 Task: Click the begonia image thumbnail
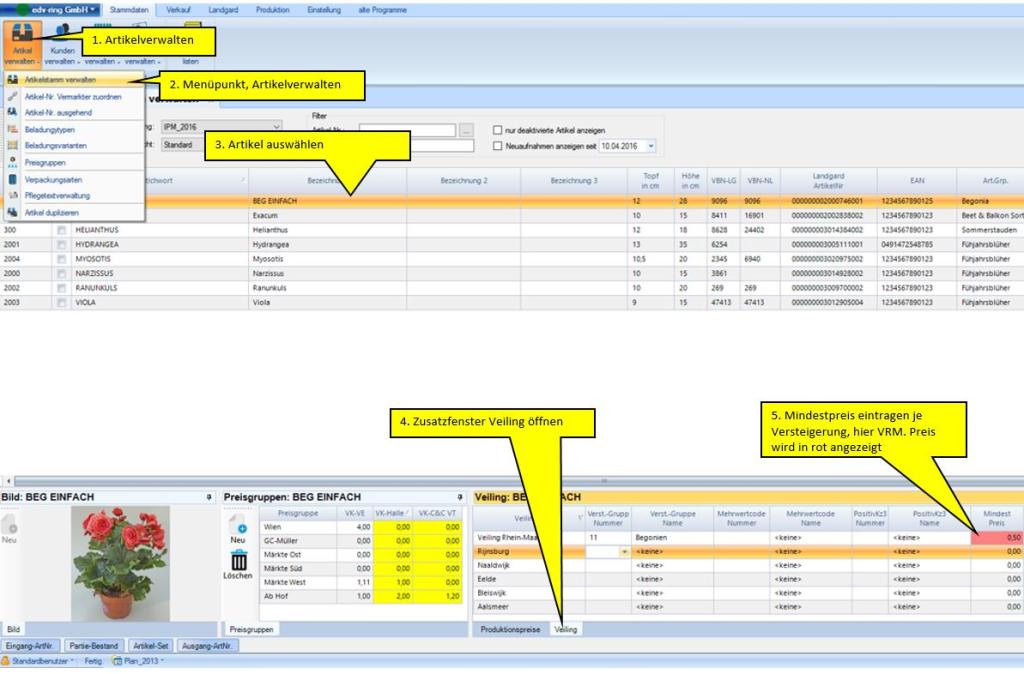click(120, 562)
